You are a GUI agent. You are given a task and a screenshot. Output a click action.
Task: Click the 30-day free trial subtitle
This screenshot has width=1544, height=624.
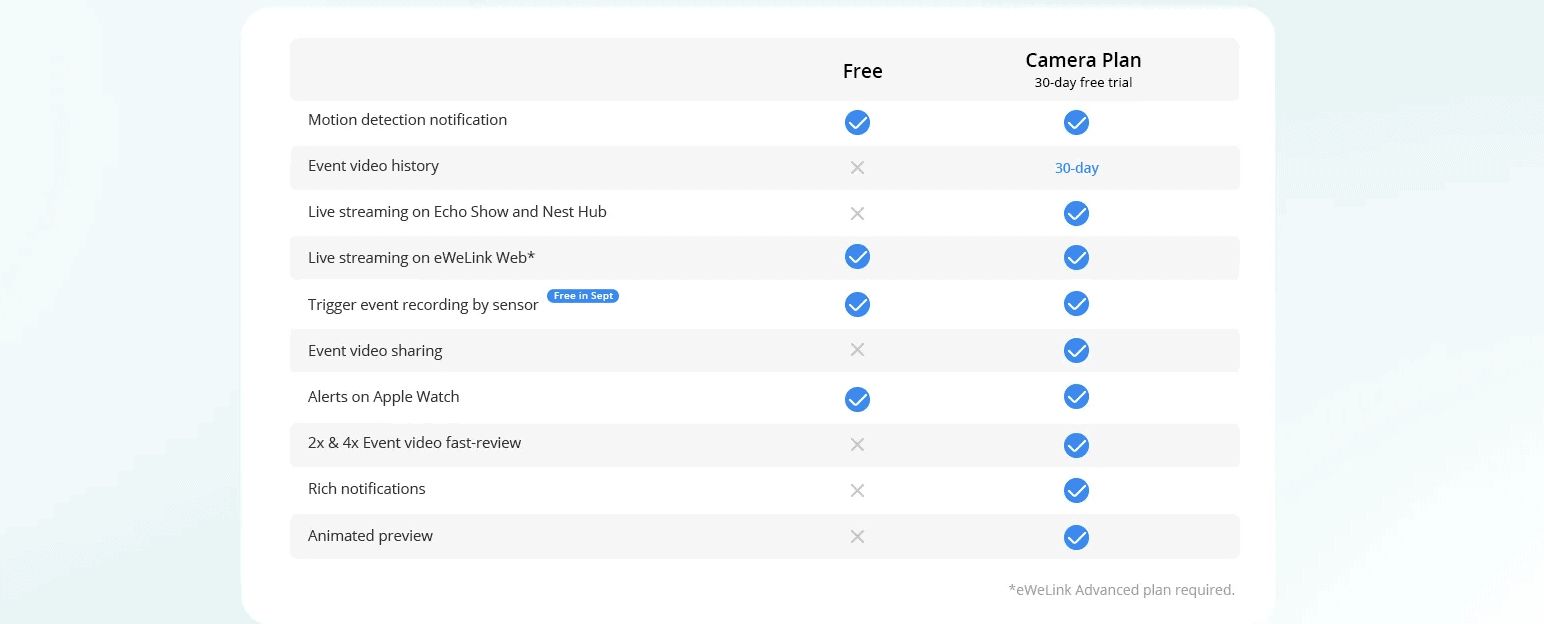[1083, 83]
